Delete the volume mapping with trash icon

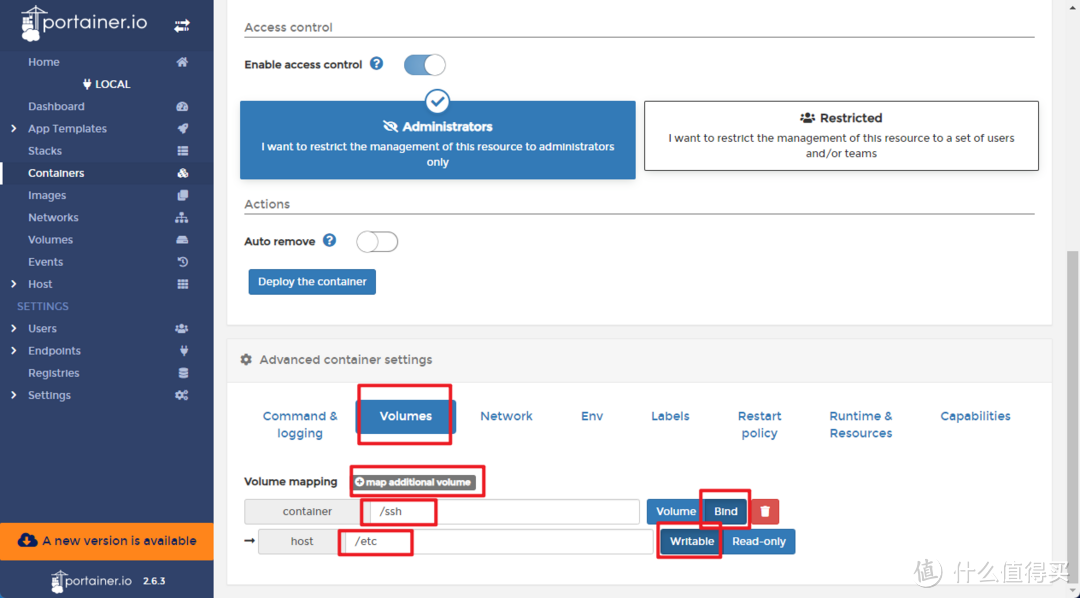[x=765, y=511]
